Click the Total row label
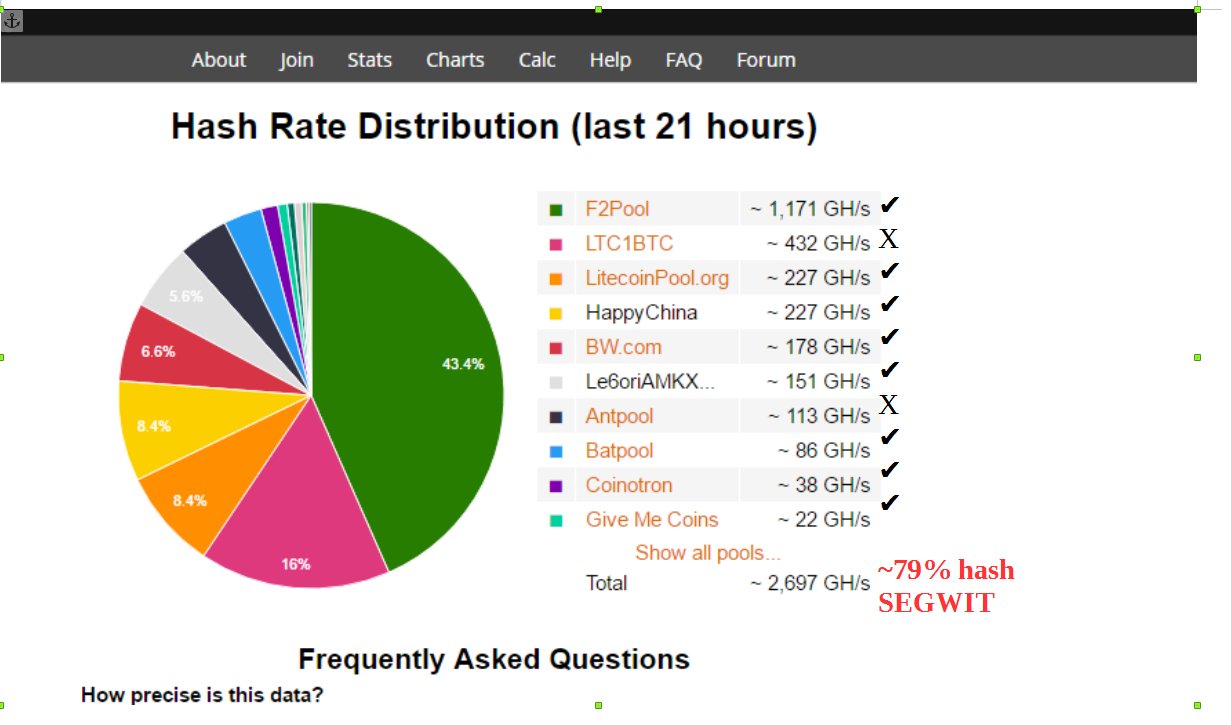1231x725 pixels. tap(607, 583)
